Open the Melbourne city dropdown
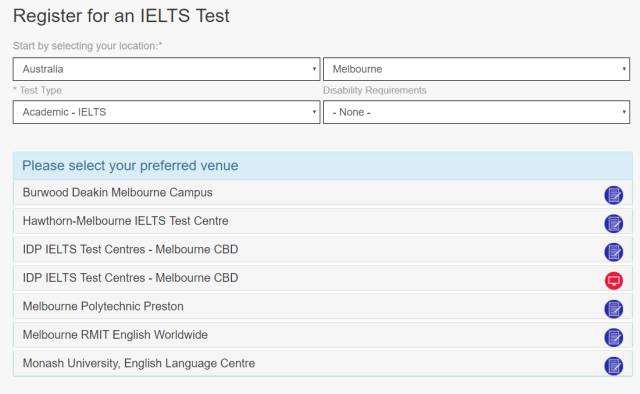Viewport: 640px width, 394px height. [x=476, y=69]
